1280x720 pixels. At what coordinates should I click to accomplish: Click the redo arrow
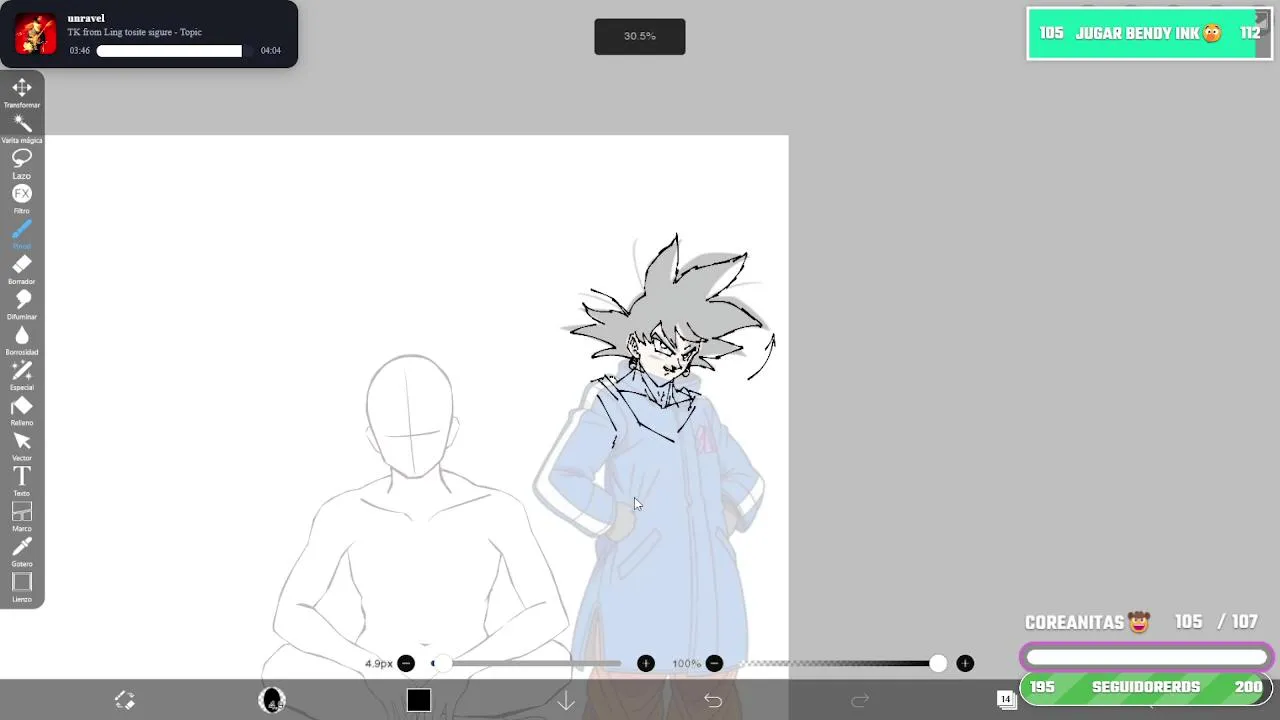(860, 700)
